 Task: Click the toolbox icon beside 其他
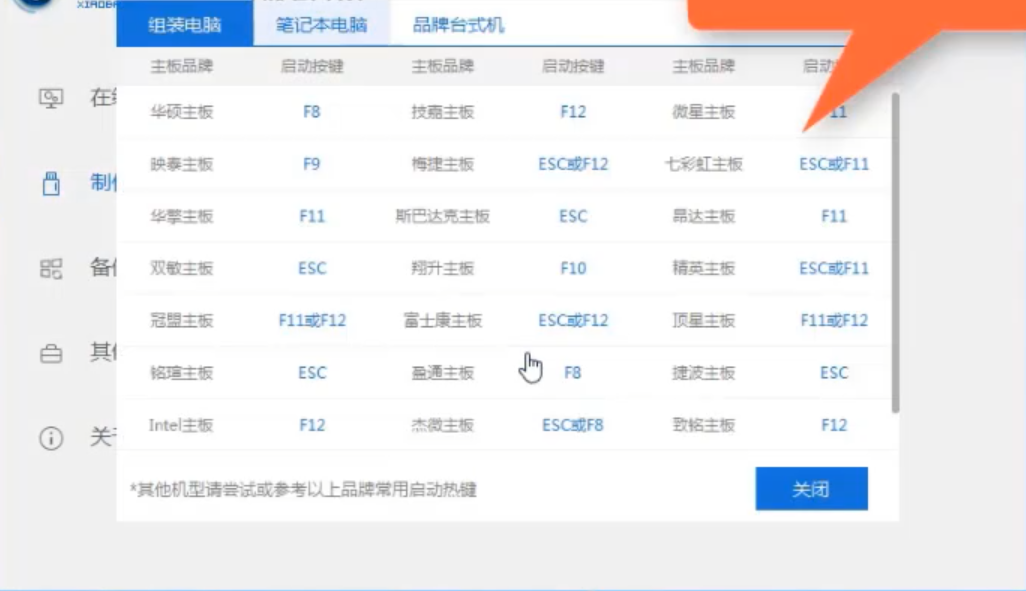pyautogui.click(x=51, y=353)
